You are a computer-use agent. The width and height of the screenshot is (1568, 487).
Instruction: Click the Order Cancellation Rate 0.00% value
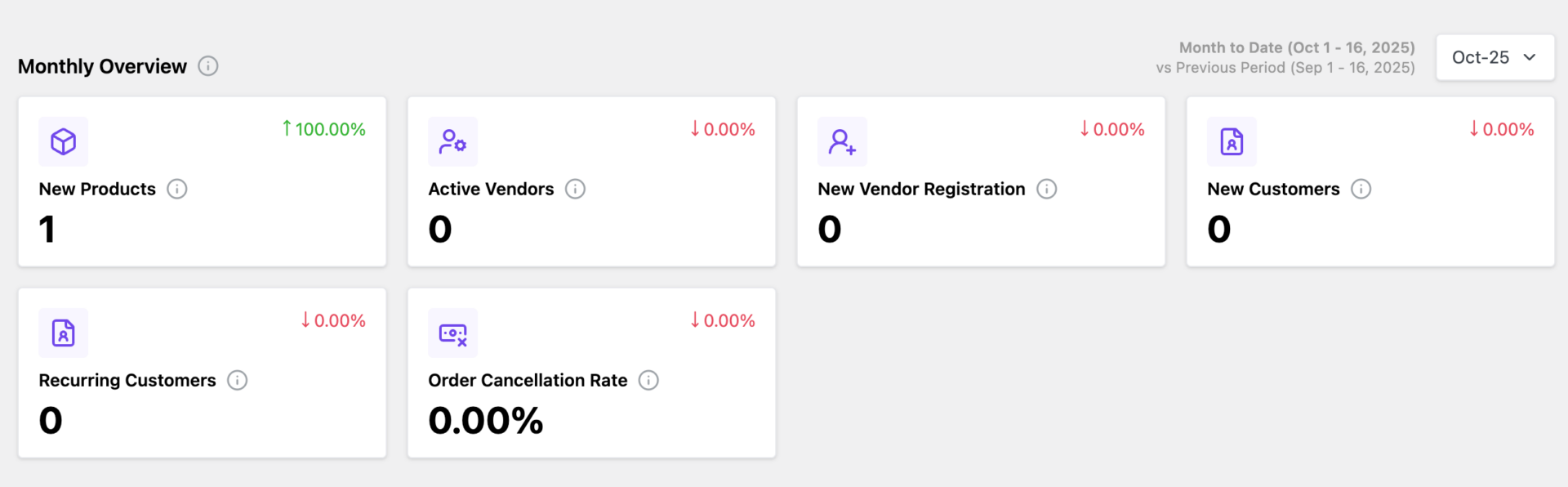pos(486,420)
